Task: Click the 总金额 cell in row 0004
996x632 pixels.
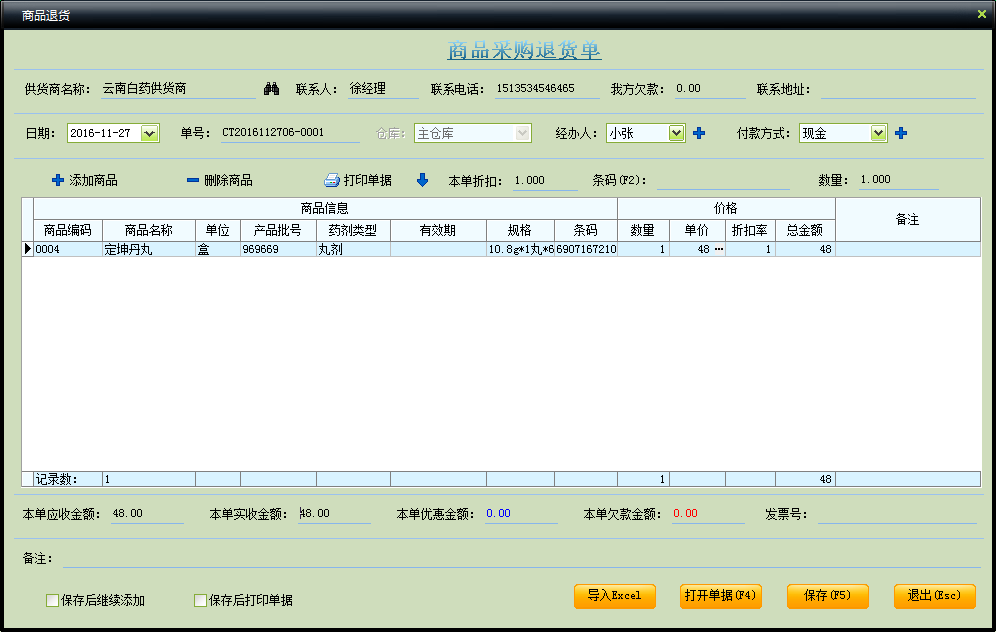Action: (805, 249)
